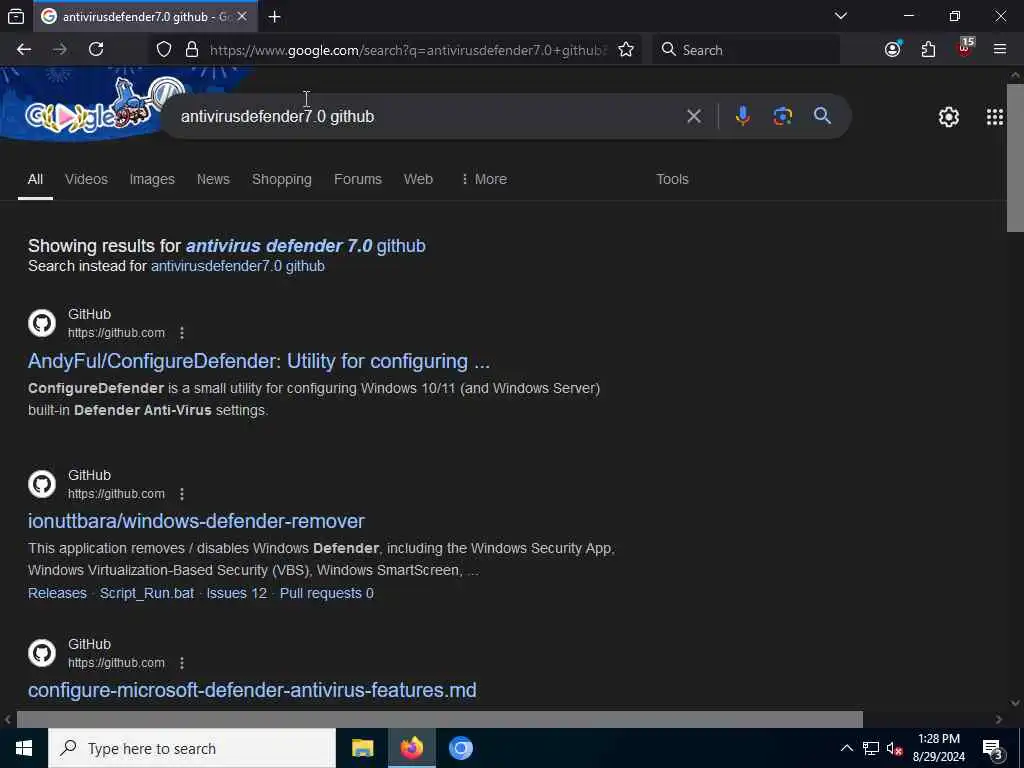Open the Firefox hamburger menu

1000,50
